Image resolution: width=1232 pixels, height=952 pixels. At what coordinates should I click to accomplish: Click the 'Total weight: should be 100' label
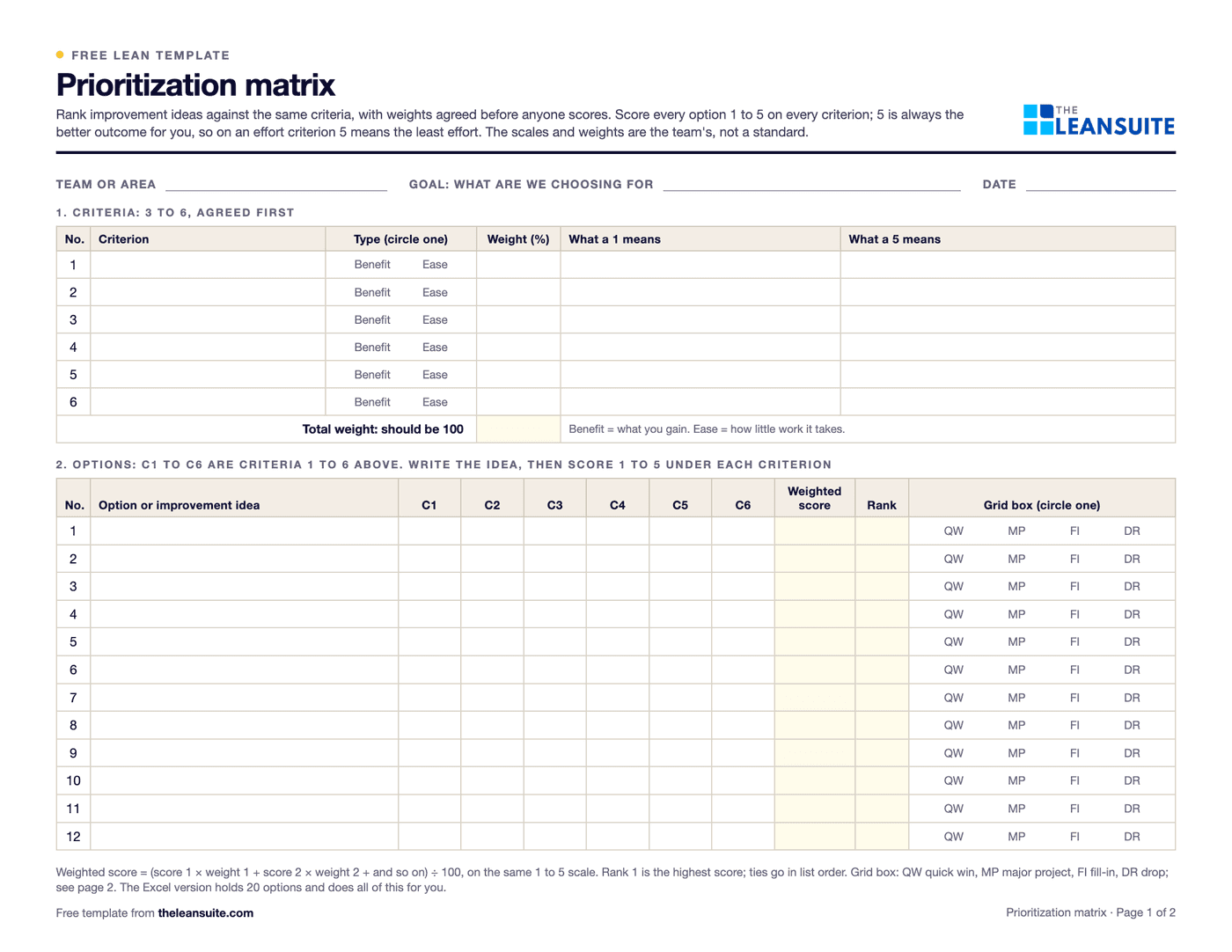pos(383,429)
